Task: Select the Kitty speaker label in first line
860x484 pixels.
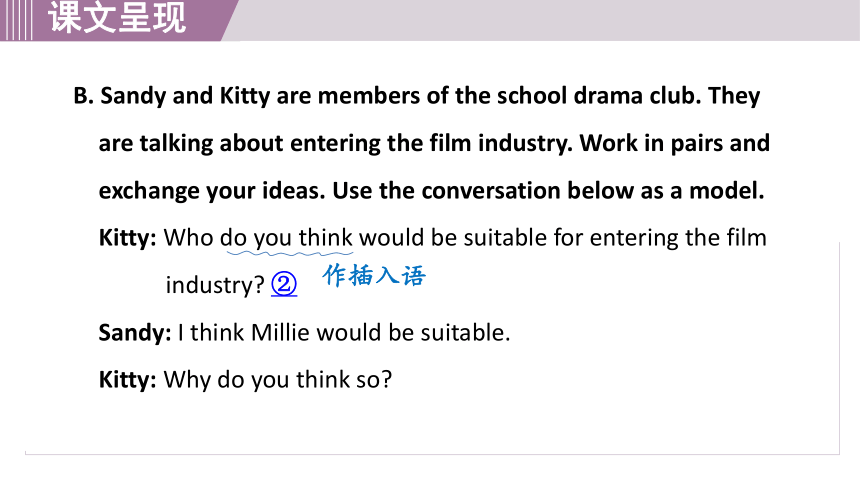Action: point(127,238)
